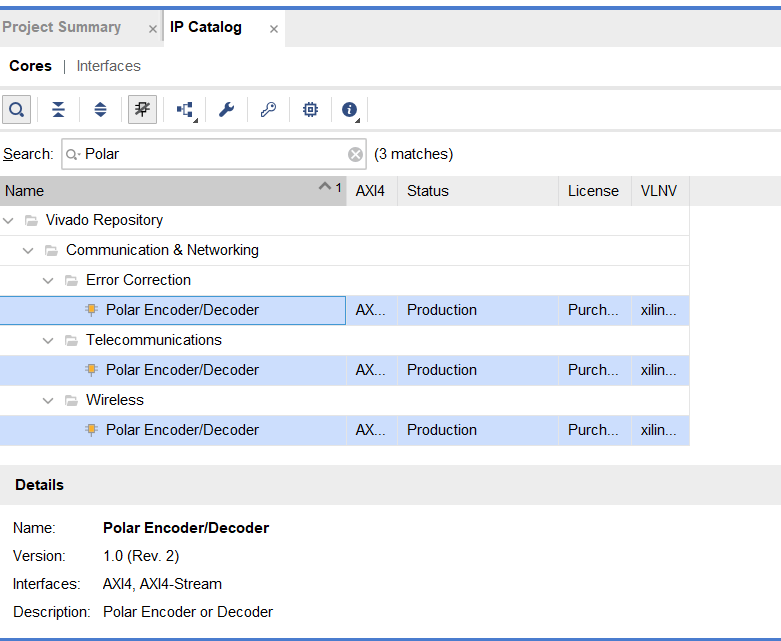
Task: Click inside the Search input field
Action: (x=210, y=154)
